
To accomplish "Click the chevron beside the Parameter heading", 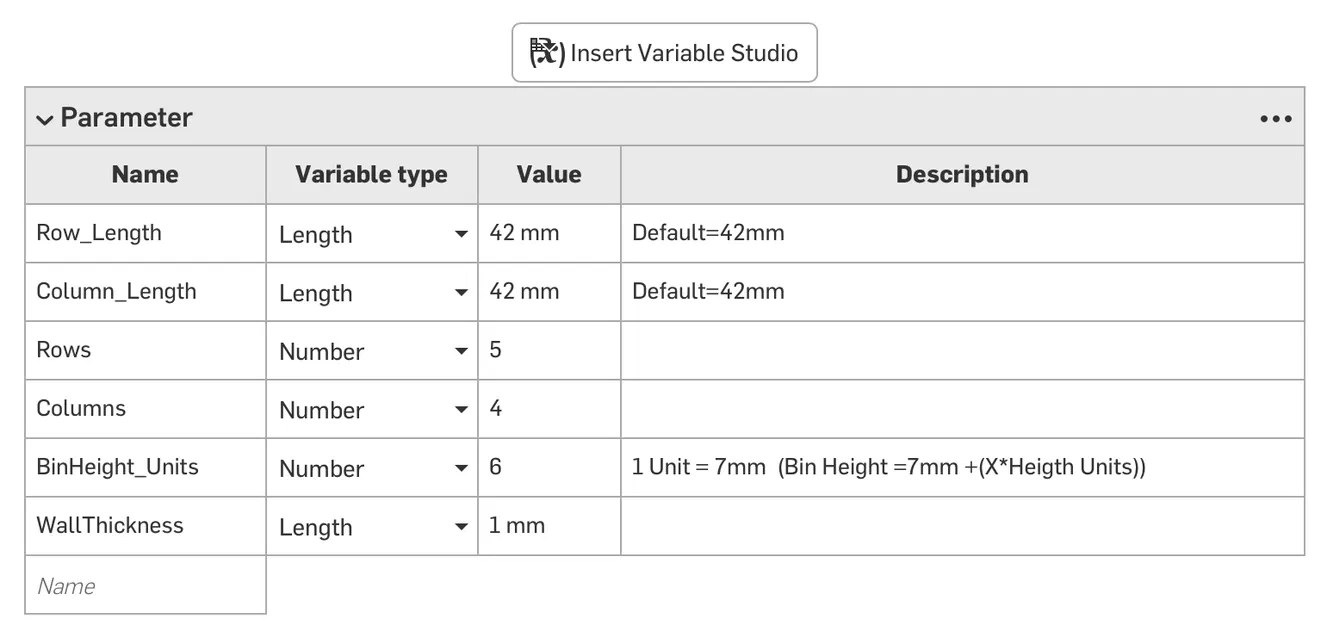I will (44, 118).
